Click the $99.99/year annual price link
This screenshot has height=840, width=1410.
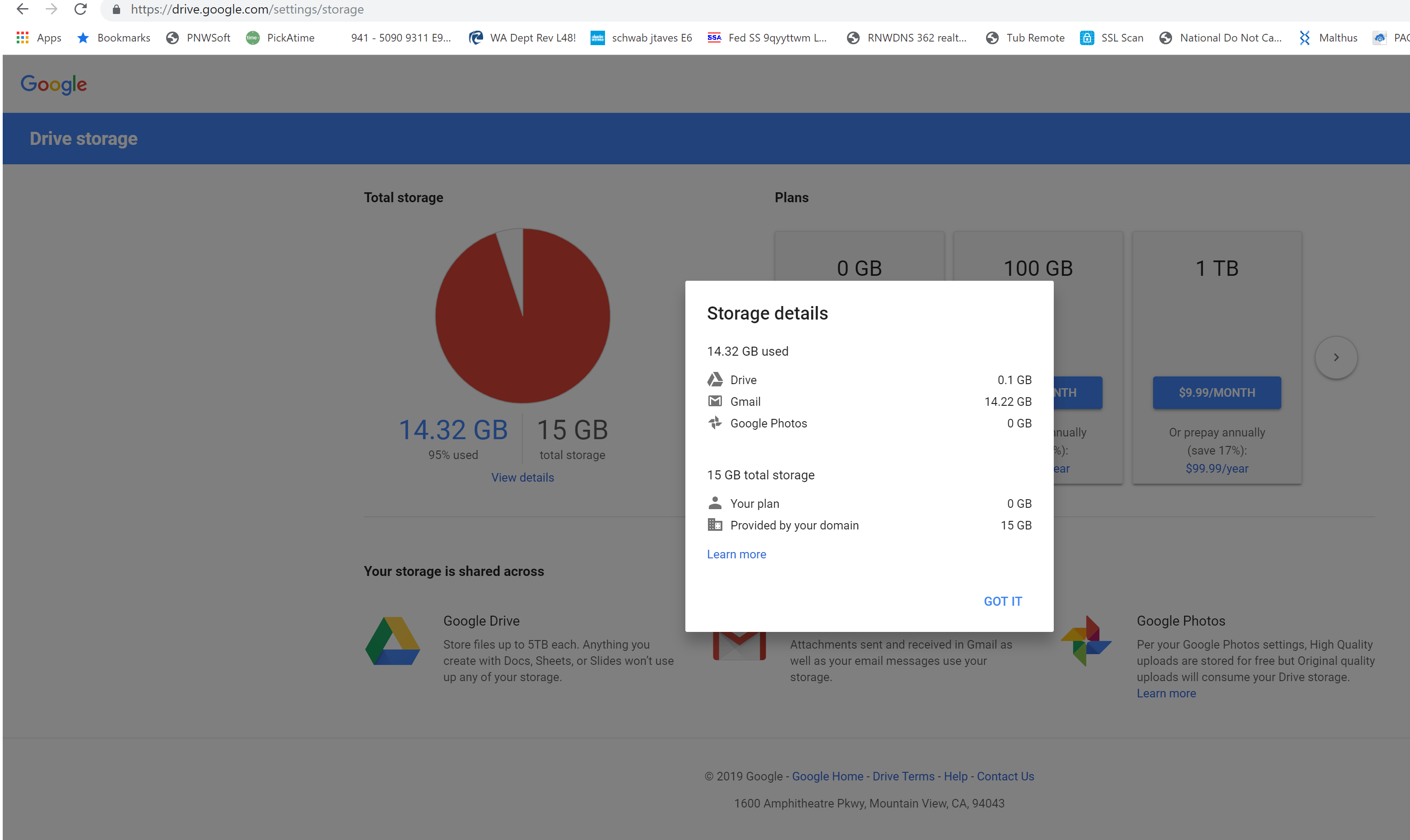tap(1217, 468)
